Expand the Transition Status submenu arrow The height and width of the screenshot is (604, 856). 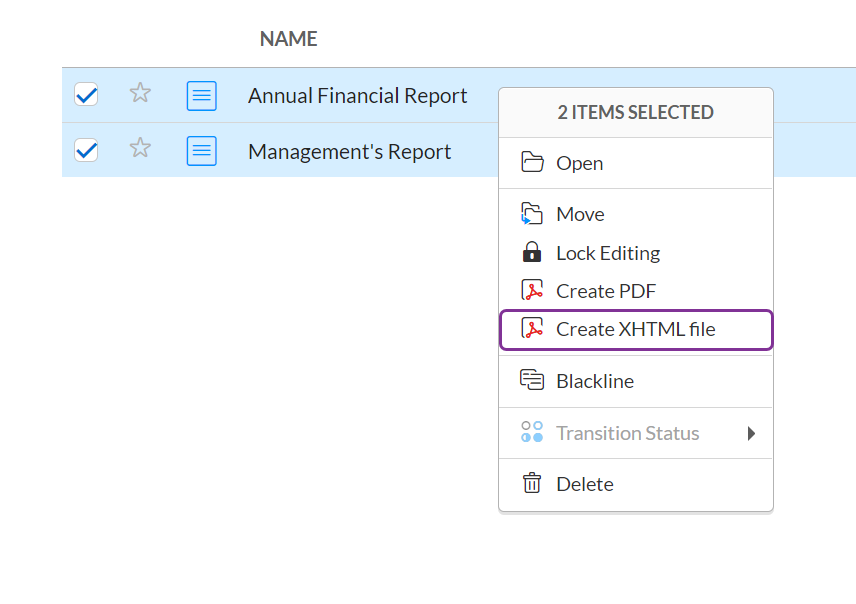pos(751,433)
